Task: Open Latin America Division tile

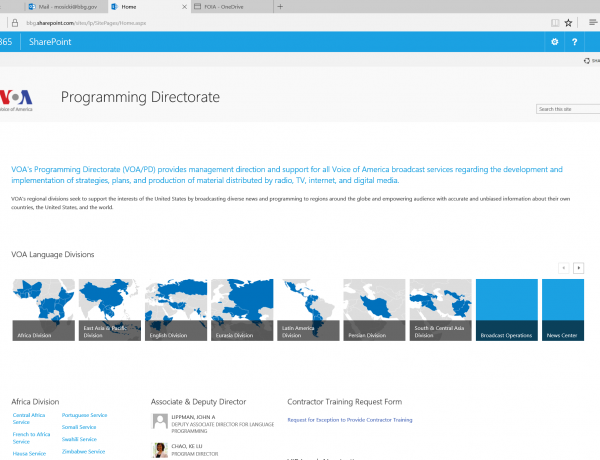Action: click(308, 310)
